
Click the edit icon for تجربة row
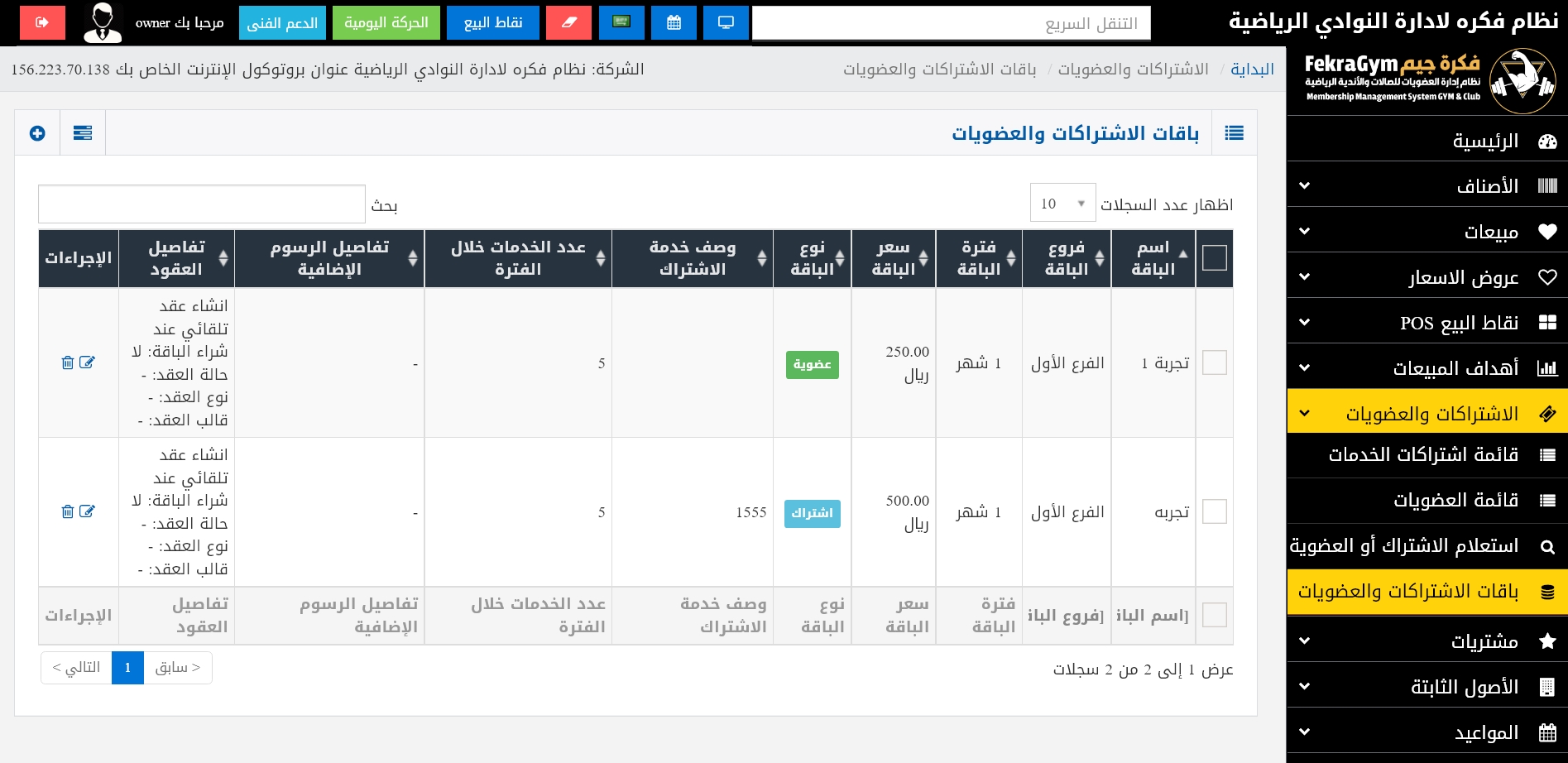pos(87,511)
